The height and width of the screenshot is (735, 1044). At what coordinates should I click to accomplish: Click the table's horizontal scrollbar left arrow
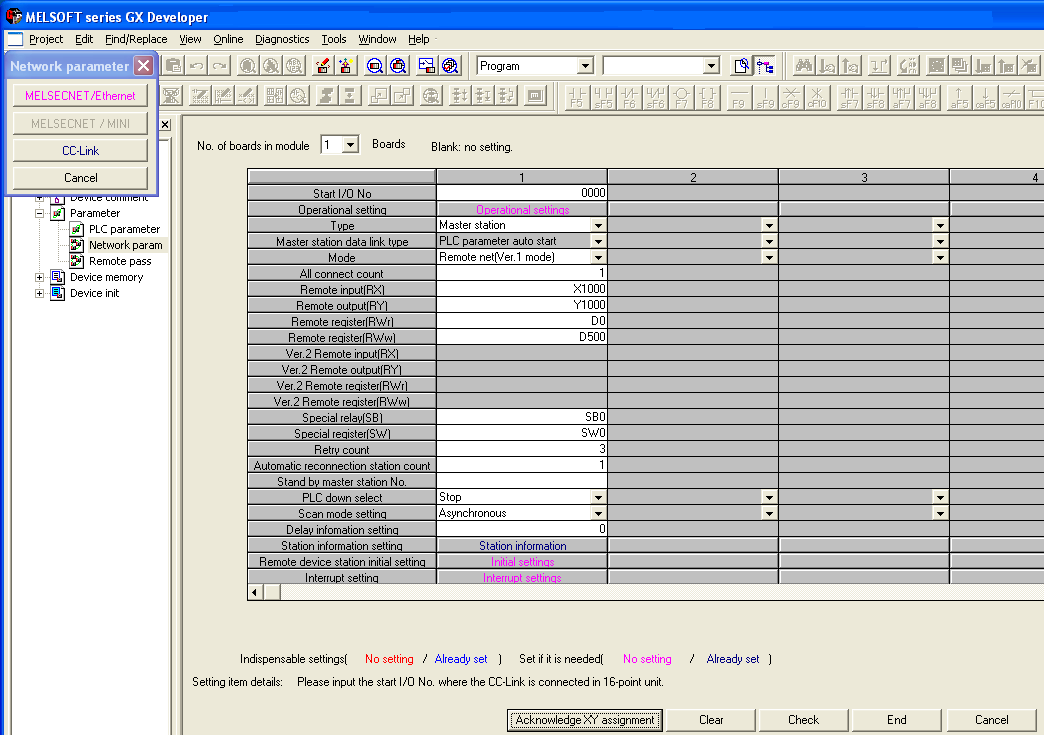coord(256,593)
